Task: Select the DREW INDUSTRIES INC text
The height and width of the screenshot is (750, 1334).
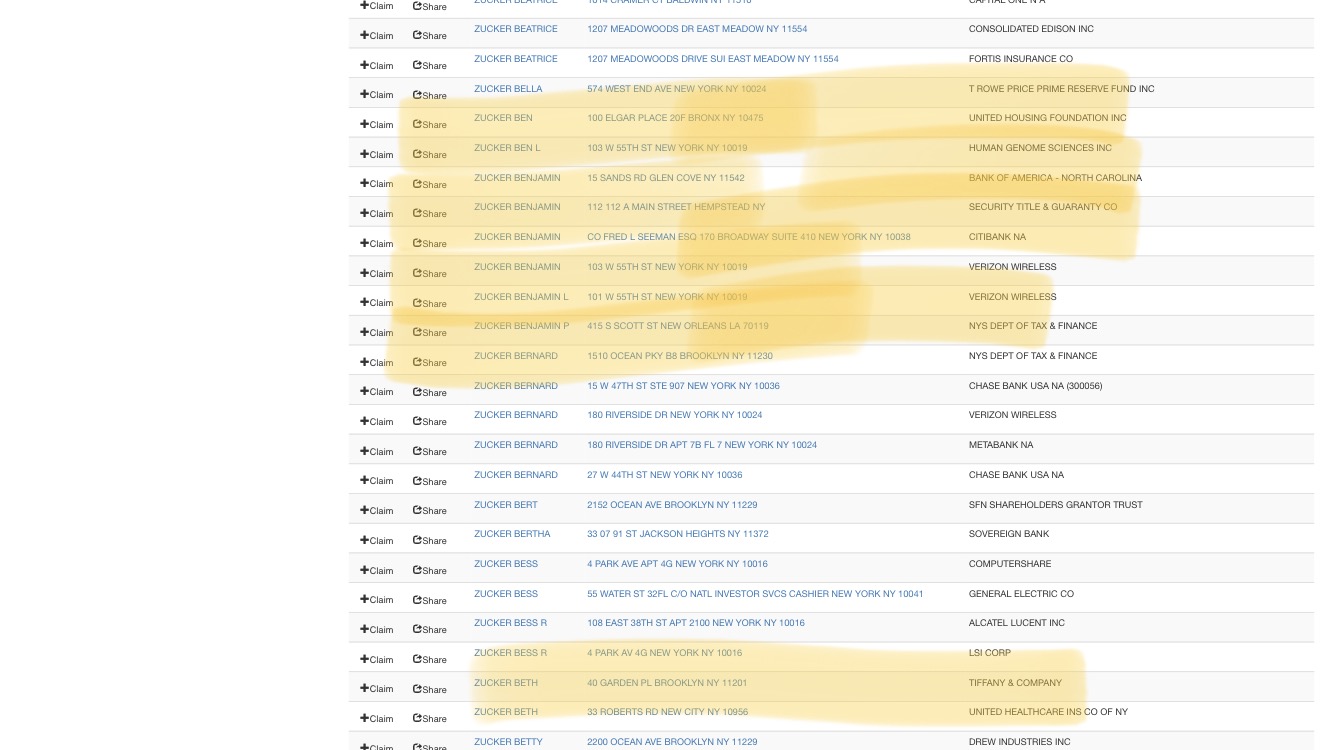Action: tap(1019, 742)
